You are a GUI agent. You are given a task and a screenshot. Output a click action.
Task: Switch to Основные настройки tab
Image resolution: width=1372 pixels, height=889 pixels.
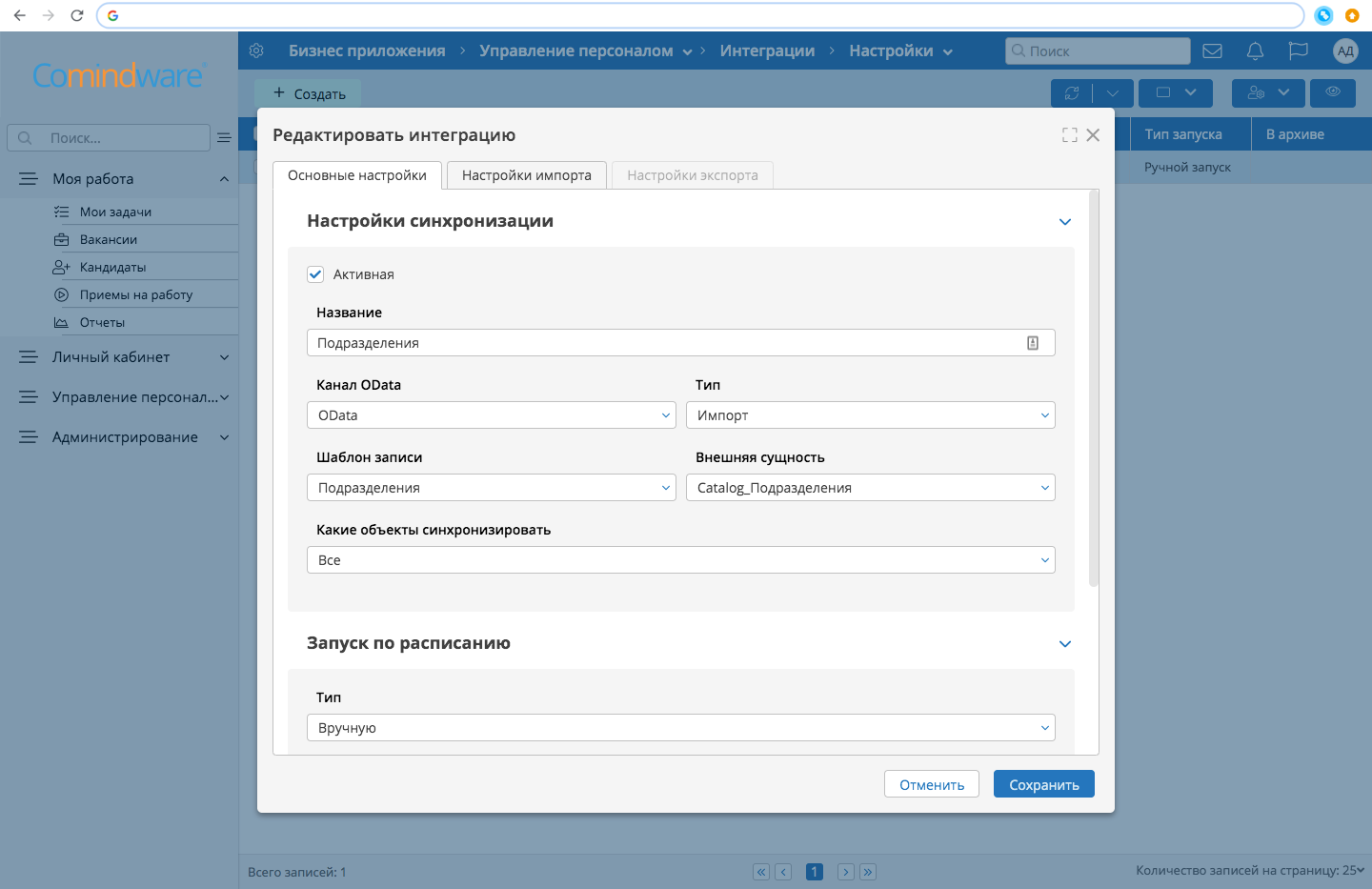357,175
